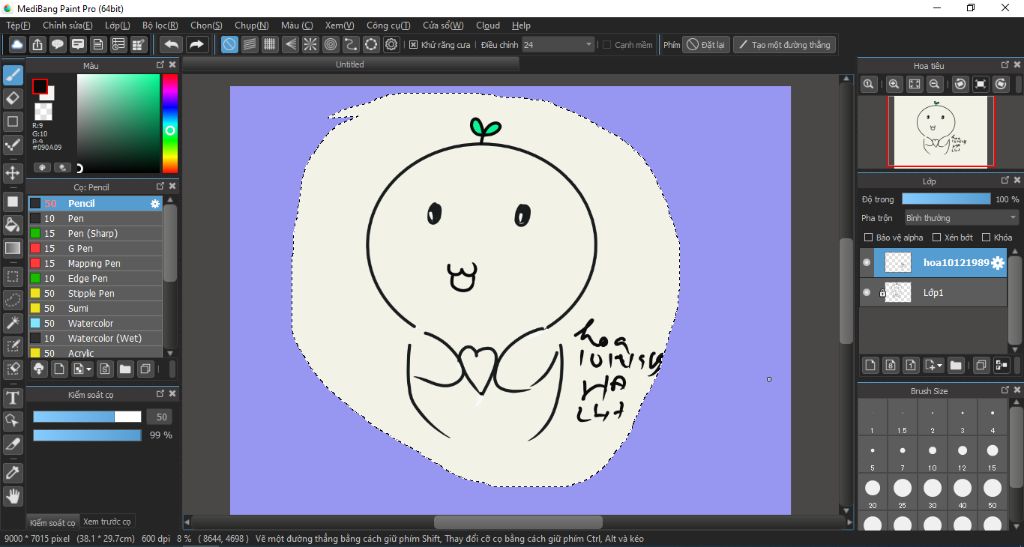The image size is (1024, 547).
Task: Zoom in on the Navigator panel
Action: pyautogui.click(x=894, y=84)
